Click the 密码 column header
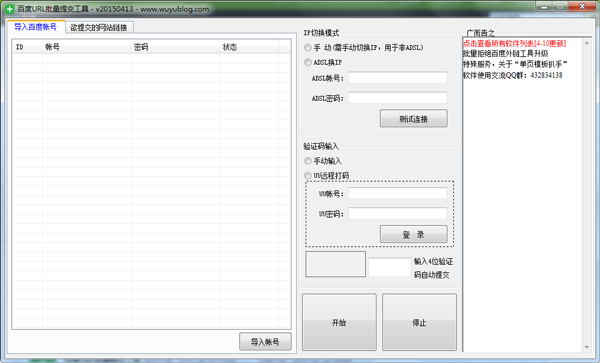Viewport: 600px width, 363px height. point(175,47)
